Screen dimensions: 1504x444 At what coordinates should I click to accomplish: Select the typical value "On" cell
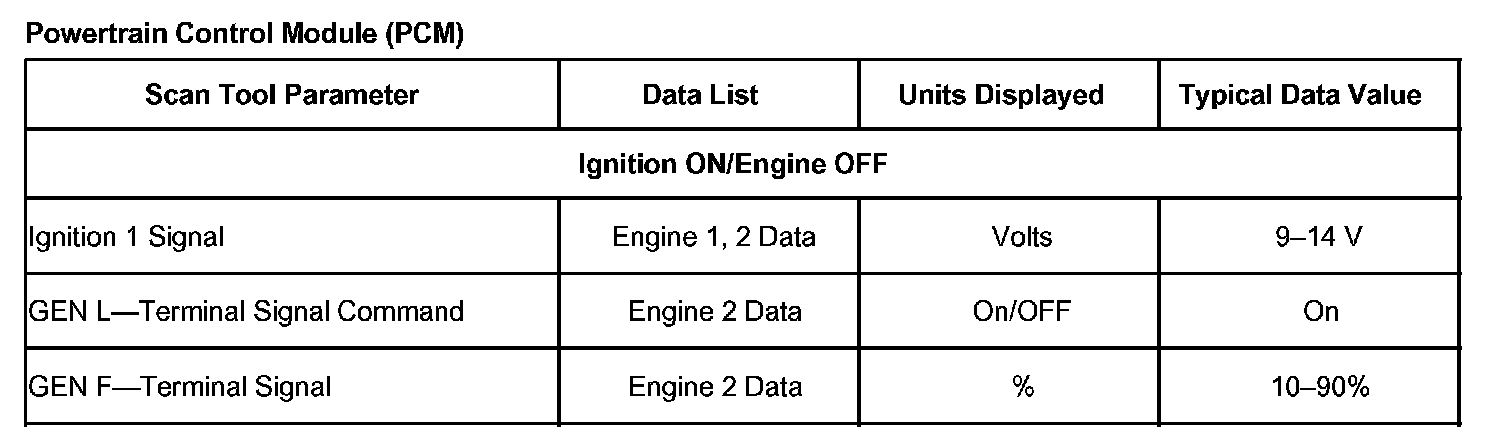(x=1321, y=311)
